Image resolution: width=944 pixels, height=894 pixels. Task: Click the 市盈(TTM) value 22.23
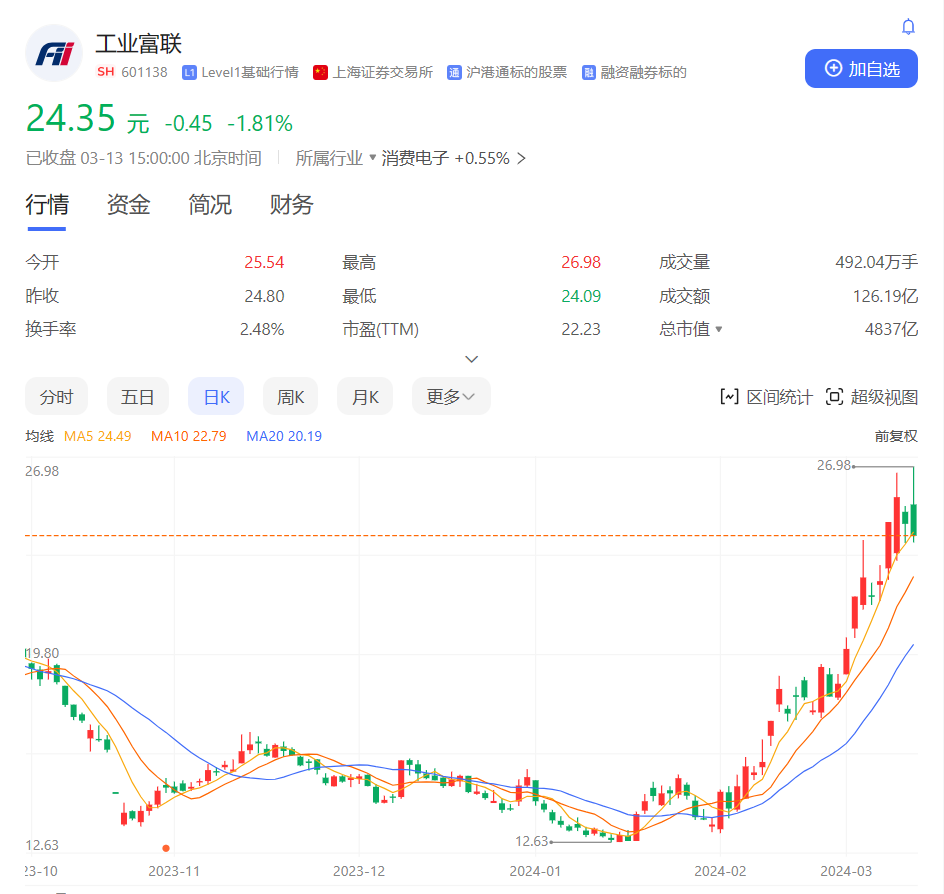[x=581, y=329]
